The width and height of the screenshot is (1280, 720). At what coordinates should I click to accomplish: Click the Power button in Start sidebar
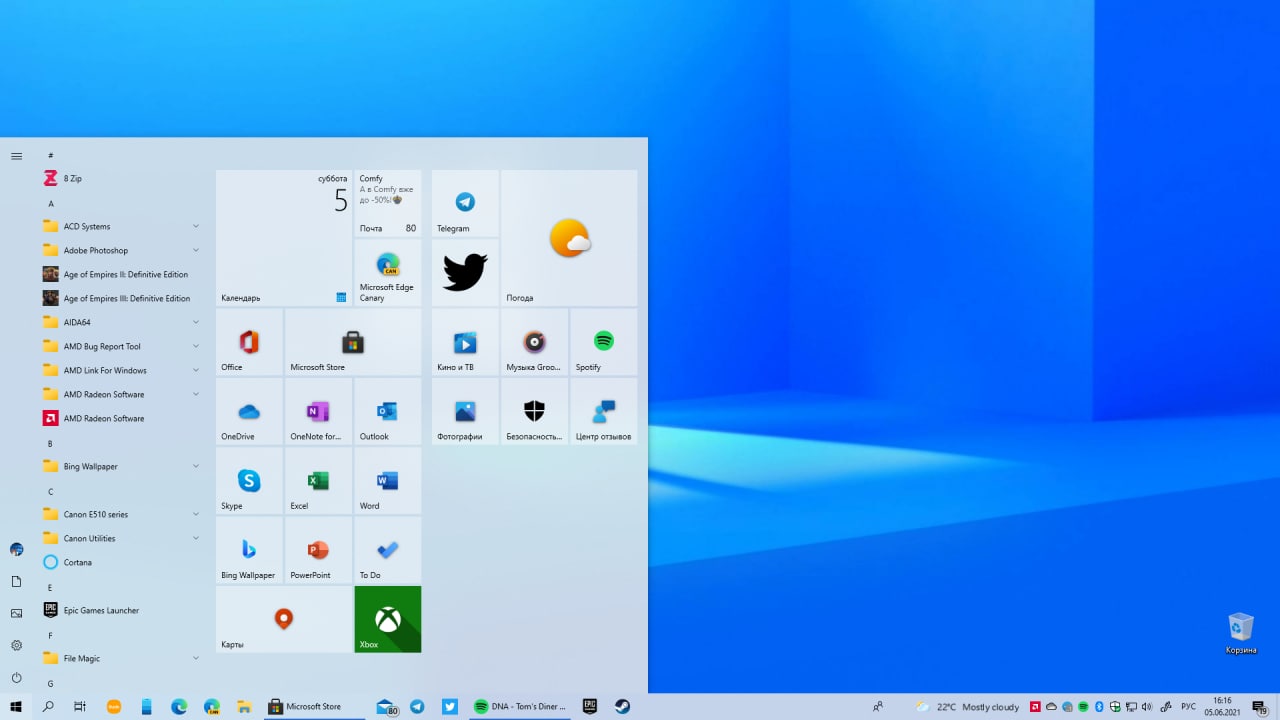click(x=16, y=677)
